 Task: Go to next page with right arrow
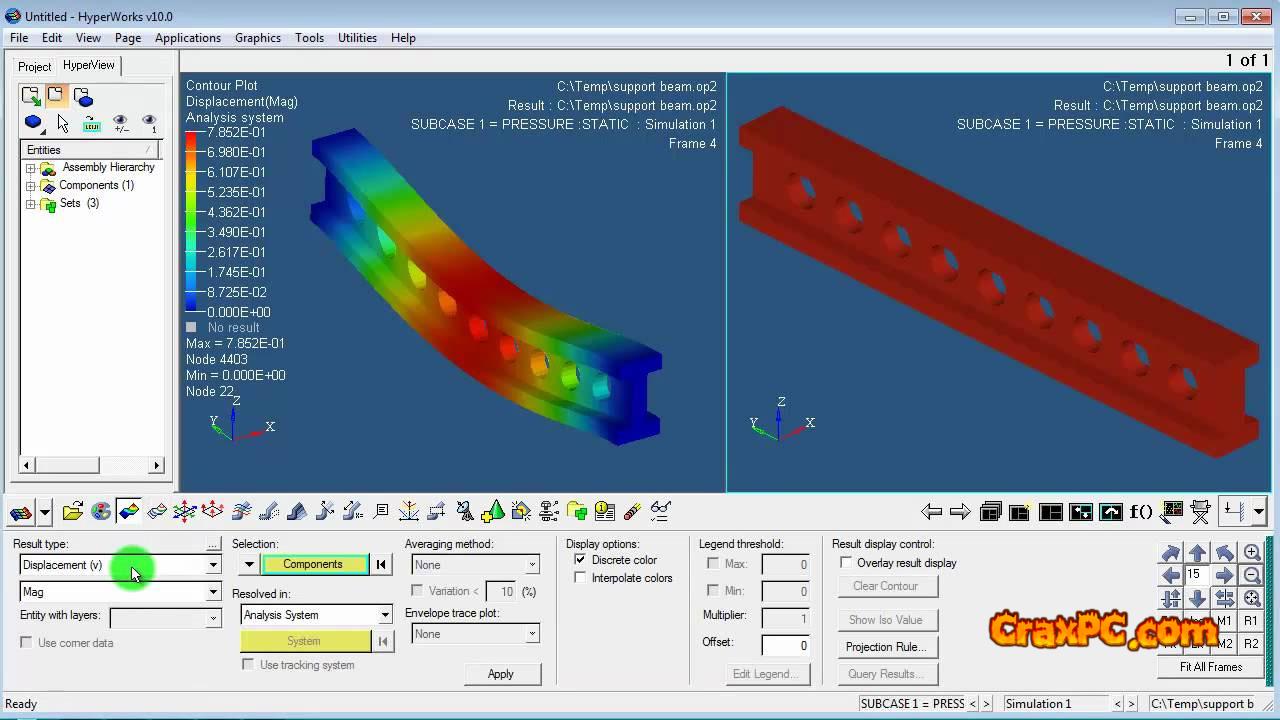(x=960, y=512)
